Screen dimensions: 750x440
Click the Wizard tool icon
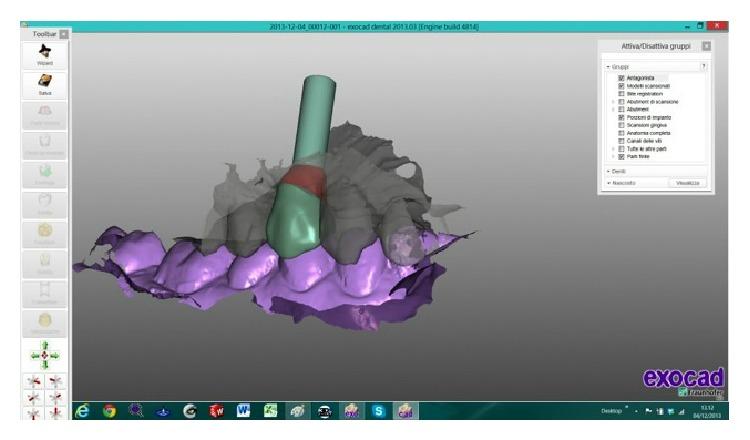(45, 52)
